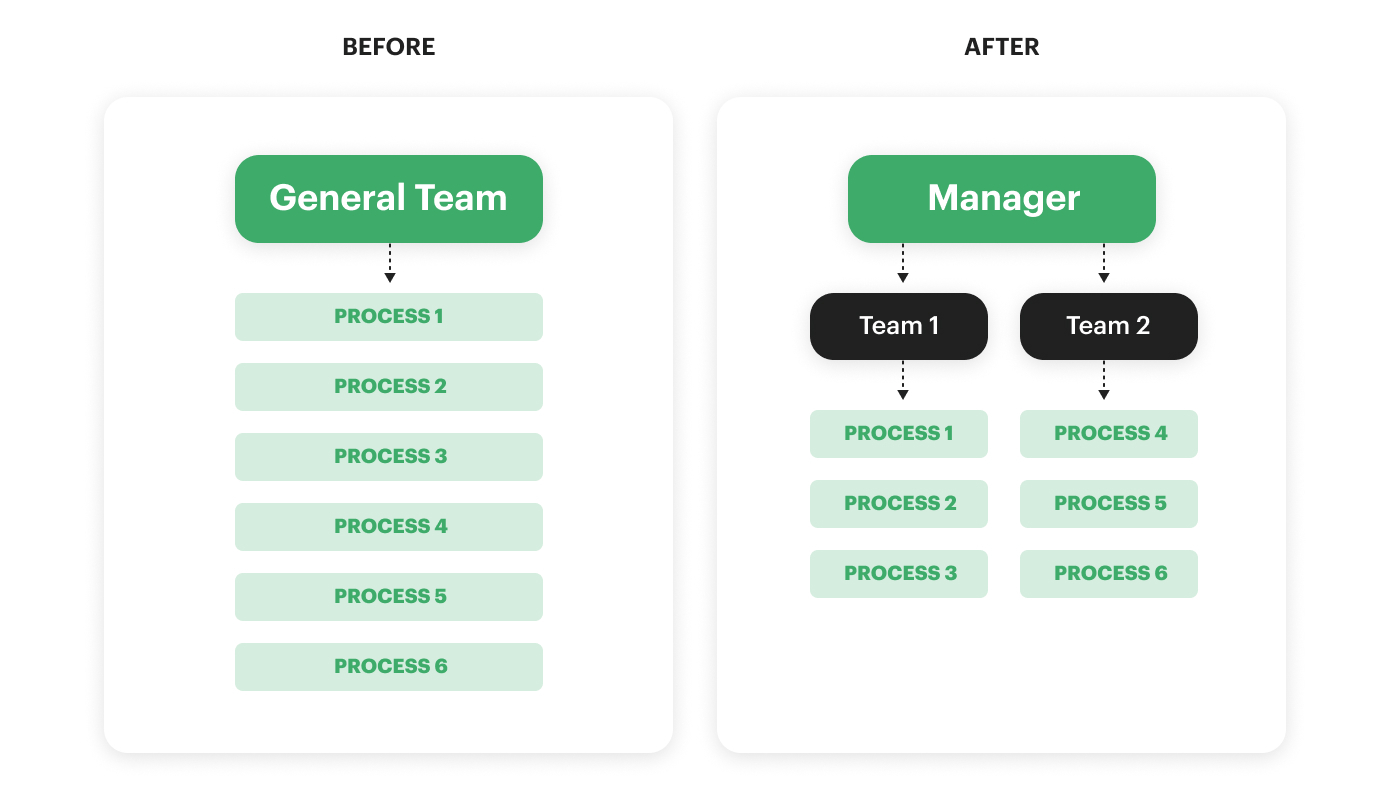This screenshot has height=803, width=1390.
Task: Select the black Team 2 box
Action: coord(1108,326)
